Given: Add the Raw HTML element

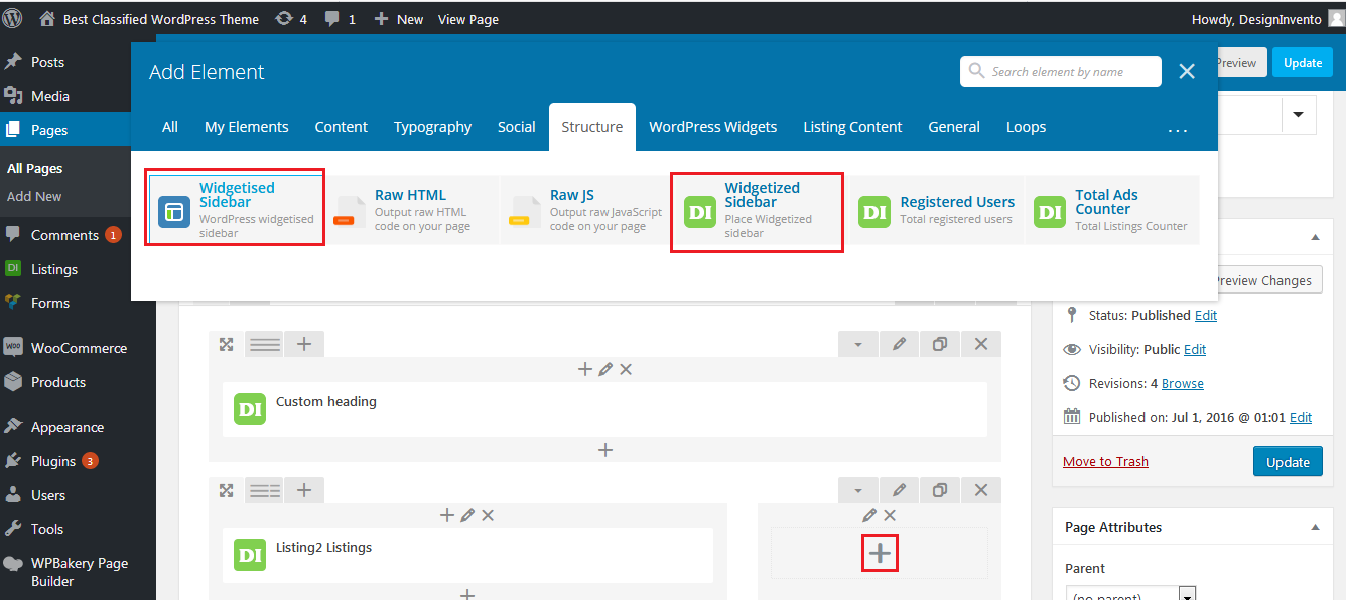Looking at the screenshot, I should pyautogui.click(x=412, y=210).
